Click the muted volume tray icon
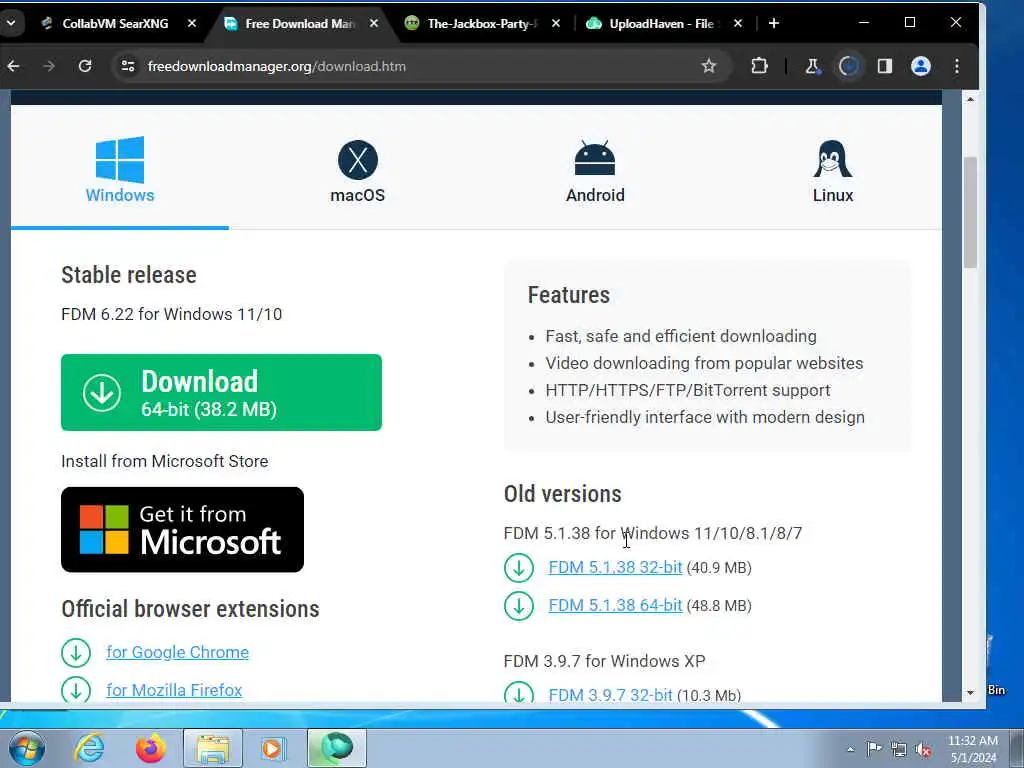 (x=923, y=749)
